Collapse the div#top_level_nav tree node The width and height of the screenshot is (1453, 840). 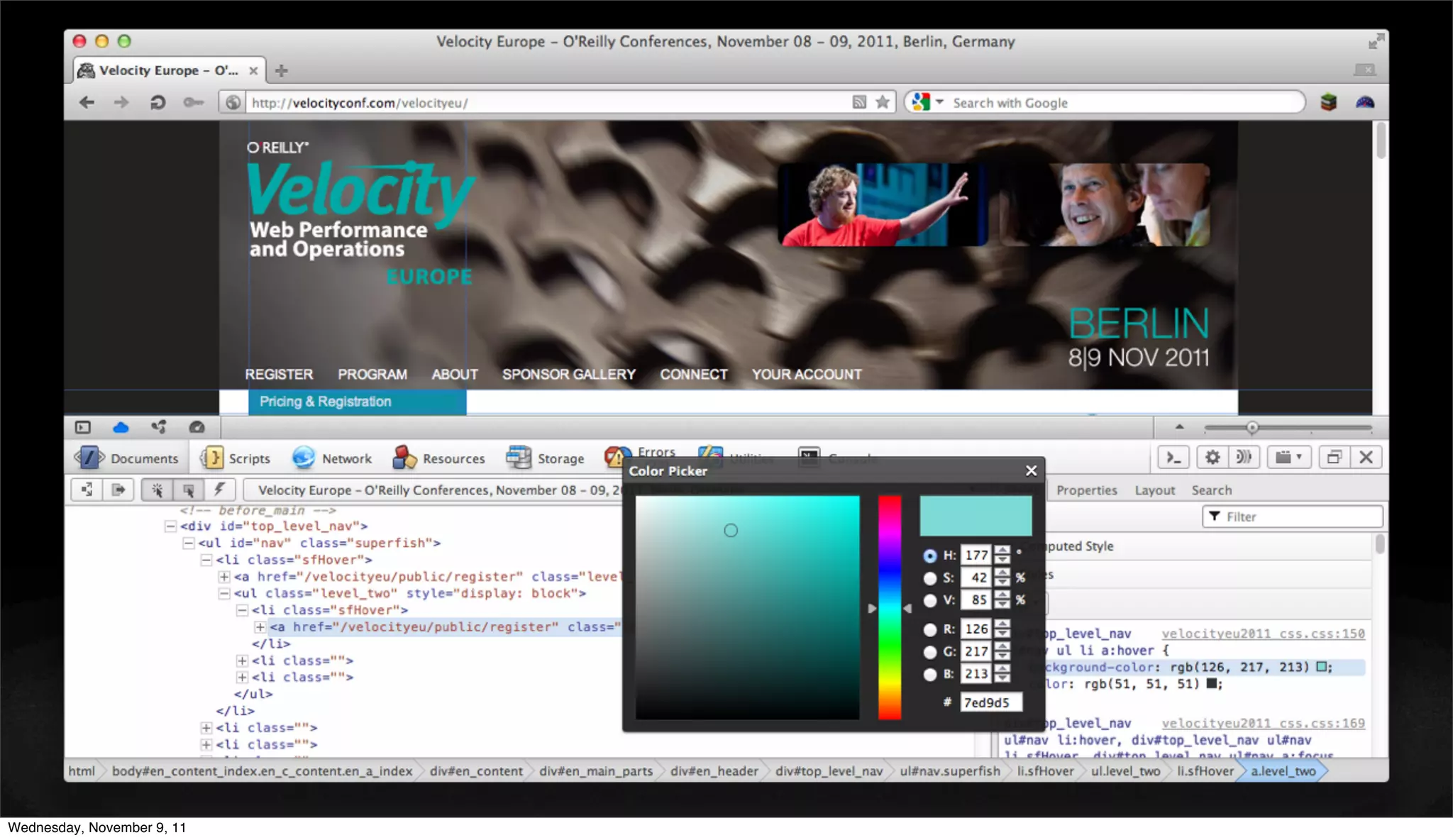click(x=170, y=526)
